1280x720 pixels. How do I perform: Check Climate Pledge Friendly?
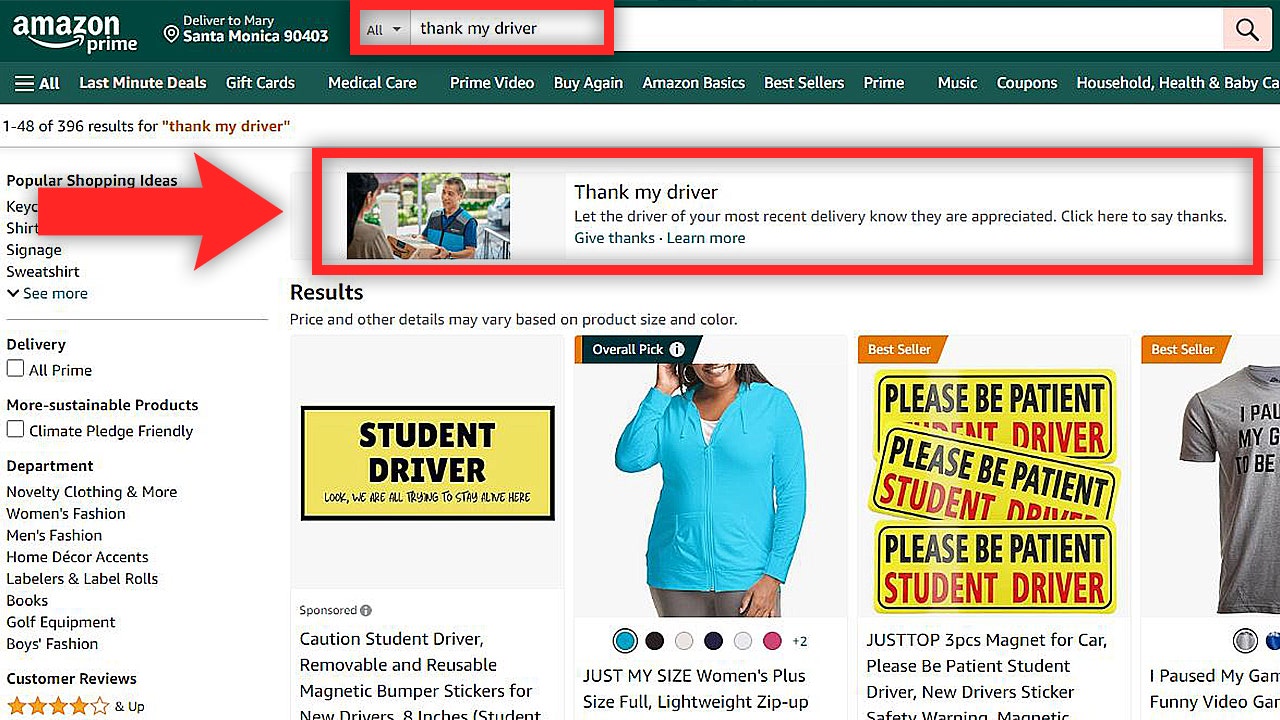pos(13,430)
